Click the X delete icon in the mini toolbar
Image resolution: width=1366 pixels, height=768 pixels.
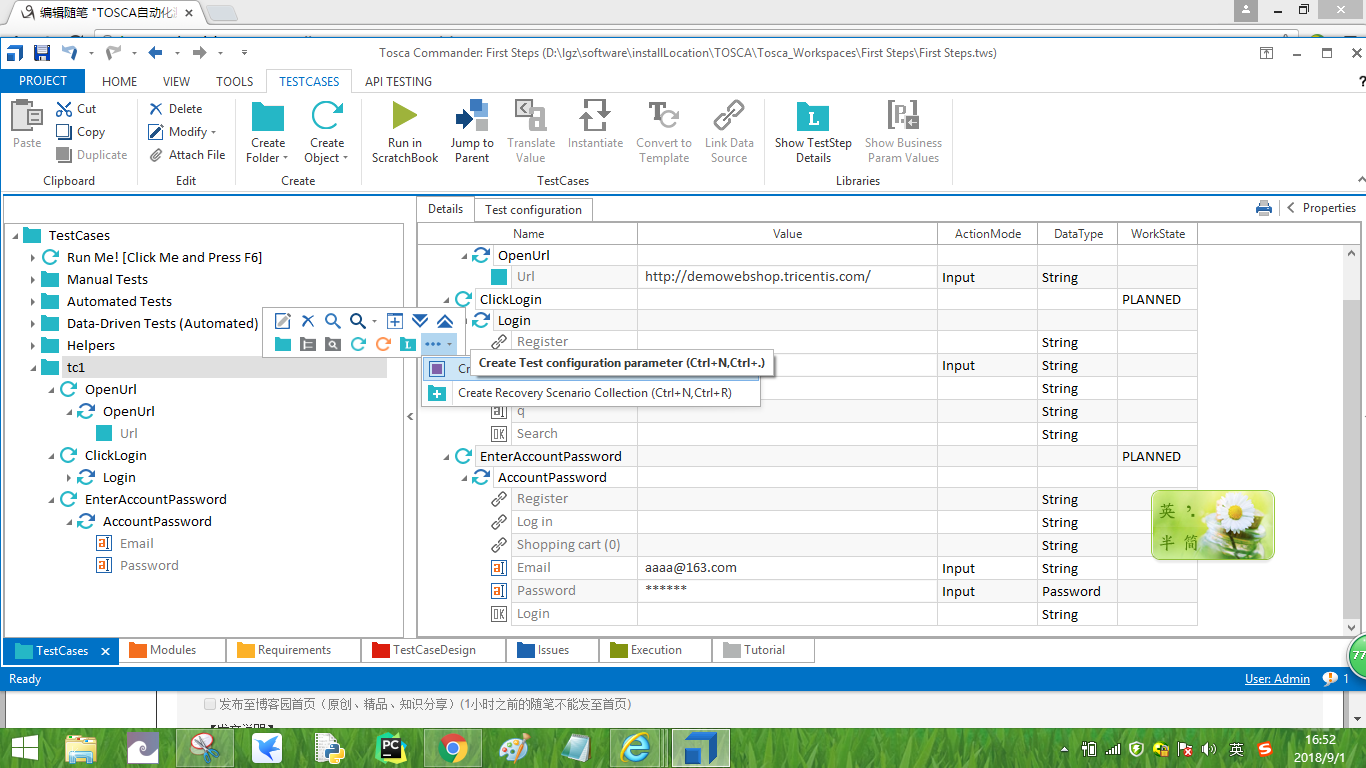pos(308,321)
